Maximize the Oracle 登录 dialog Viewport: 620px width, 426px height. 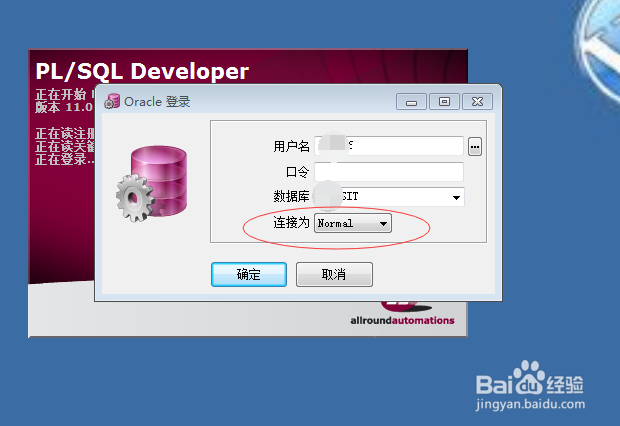pos(444,102)
